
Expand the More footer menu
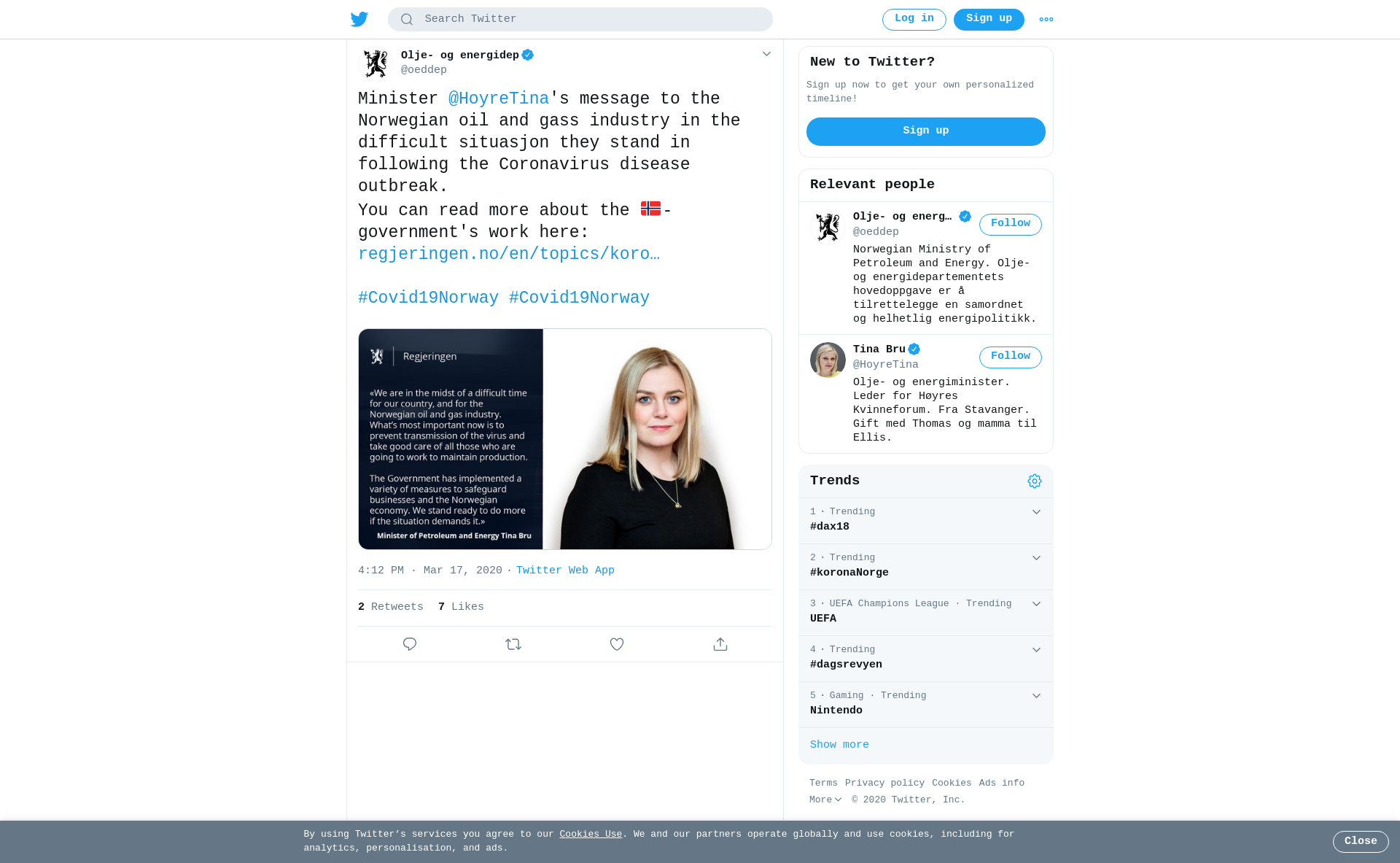(x=825, y=800)
